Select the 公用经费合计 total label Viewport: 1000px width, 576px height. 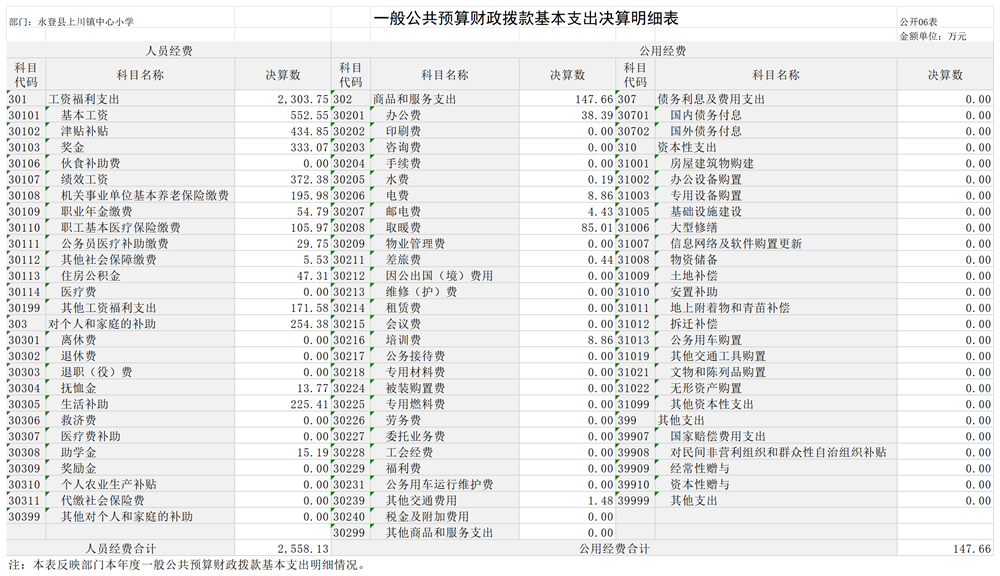[614, 549]
